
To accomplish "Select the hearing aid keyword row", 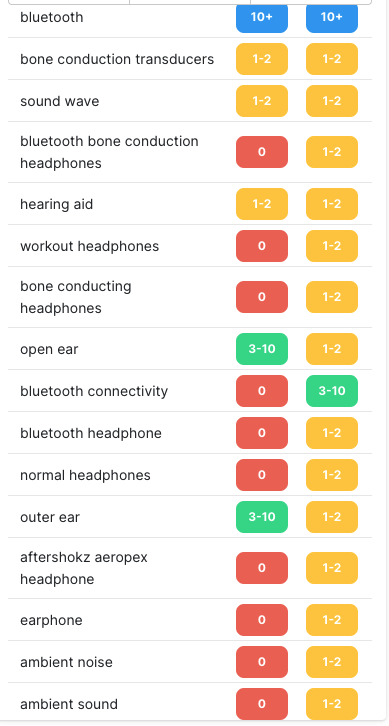I will click(x=190, y=204).
